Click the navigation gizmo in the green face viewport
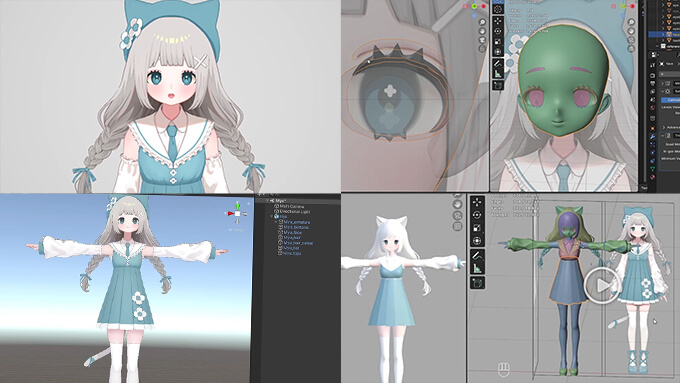This screenshot has width=680, height=383. point(623,8)
